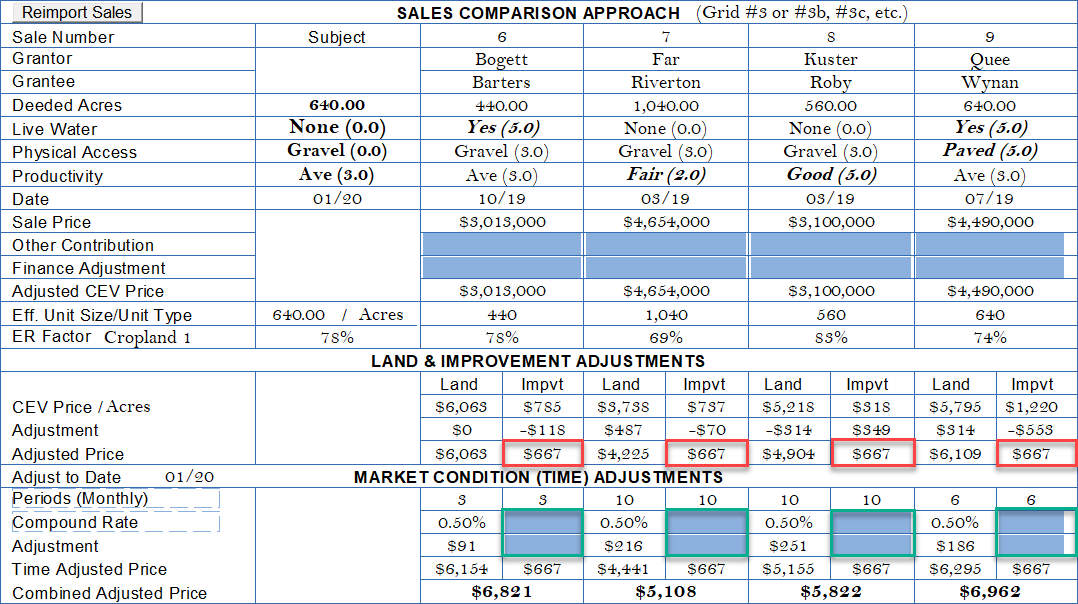Select sale 9 improvement time Adjustment blue cell
Screen dimensions: 1078x604
1036,546
